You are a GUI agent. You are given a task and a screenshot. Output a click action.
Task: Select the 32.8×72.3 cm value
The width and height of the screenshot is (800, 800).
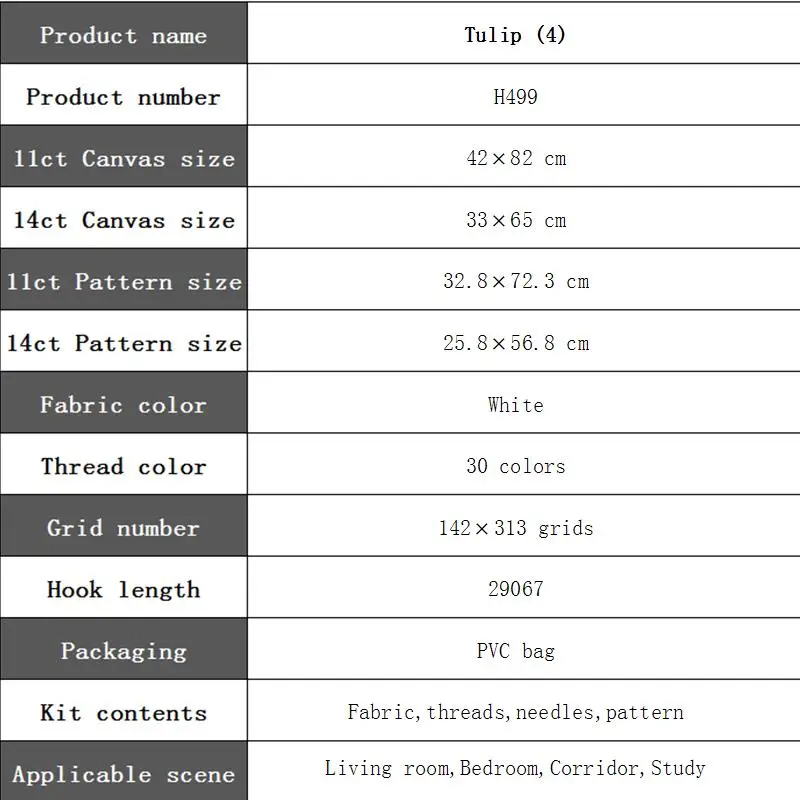tap(516, 281)
